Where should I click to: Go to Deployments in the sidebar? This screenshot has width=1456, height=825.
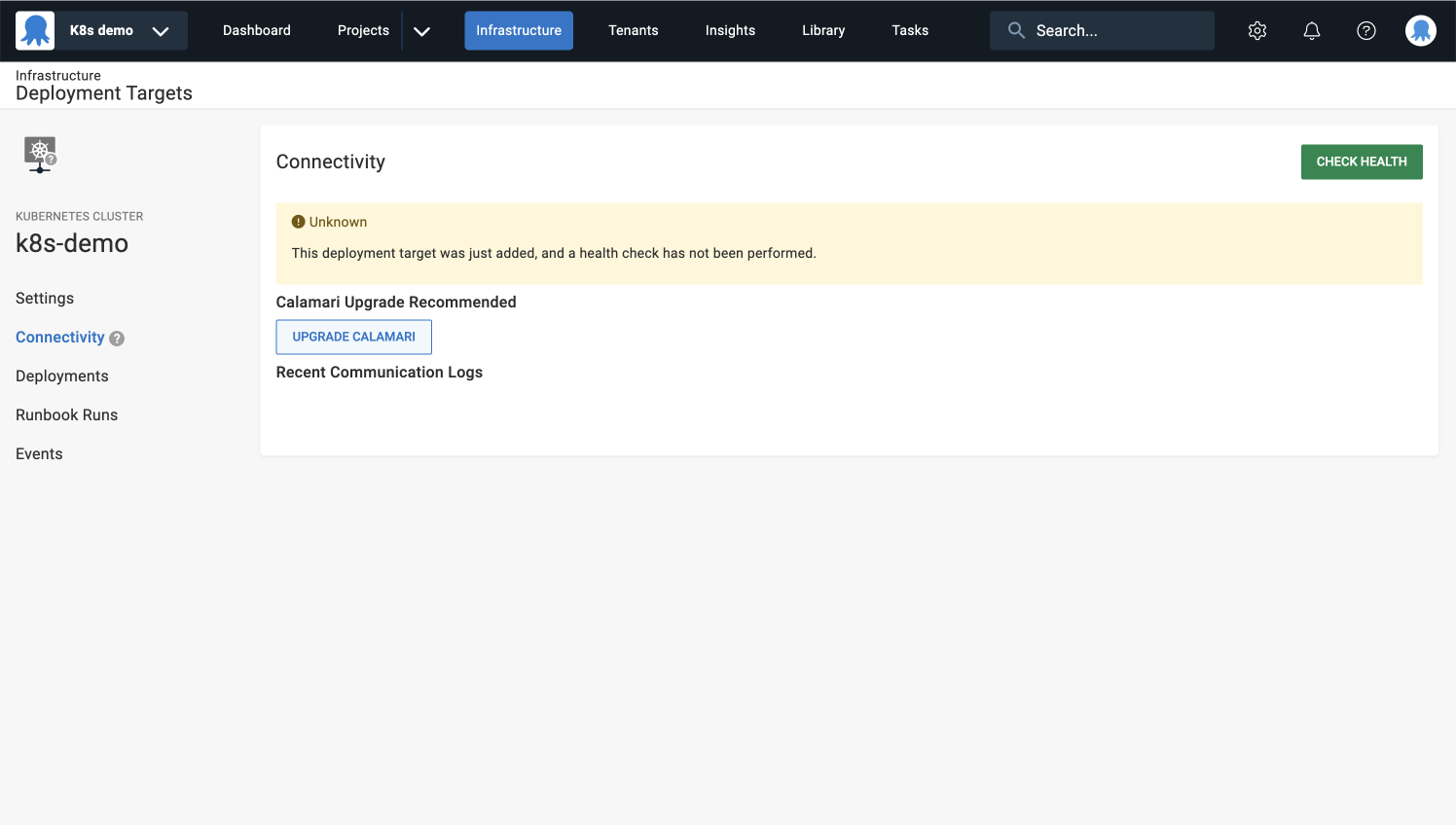pyautogui.click(x=61, y=376)
